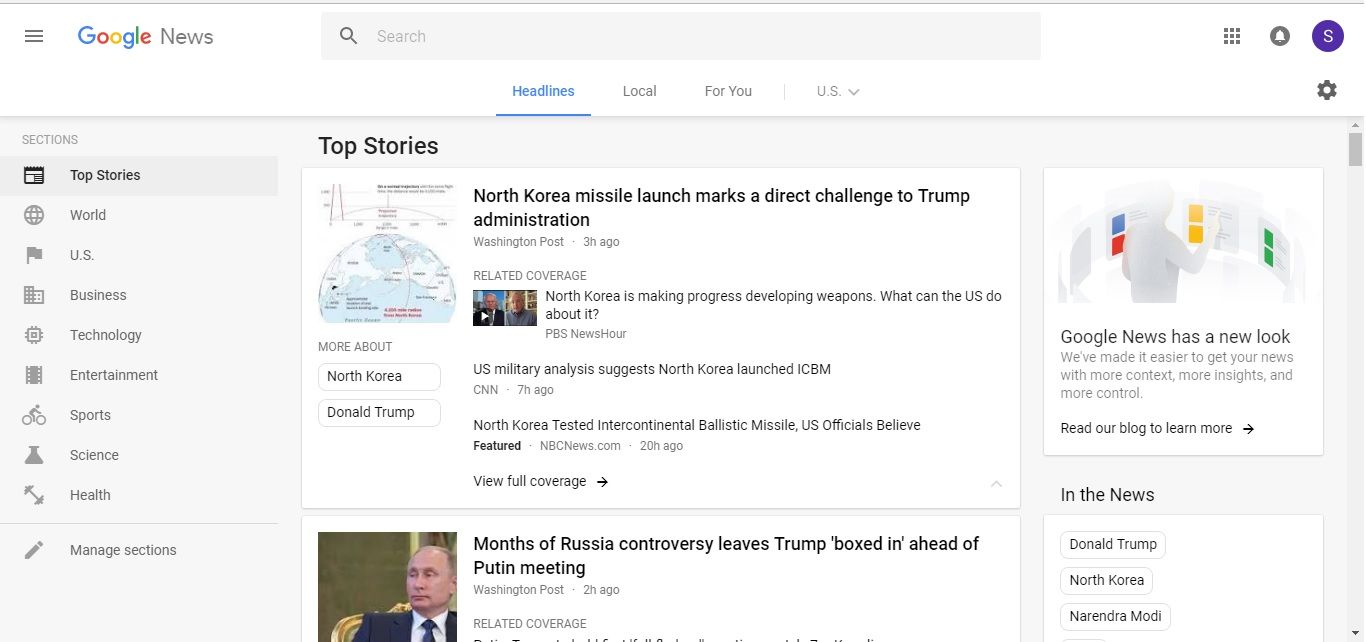
Task: Open the notifications bell
Action: click(1280, 36)
